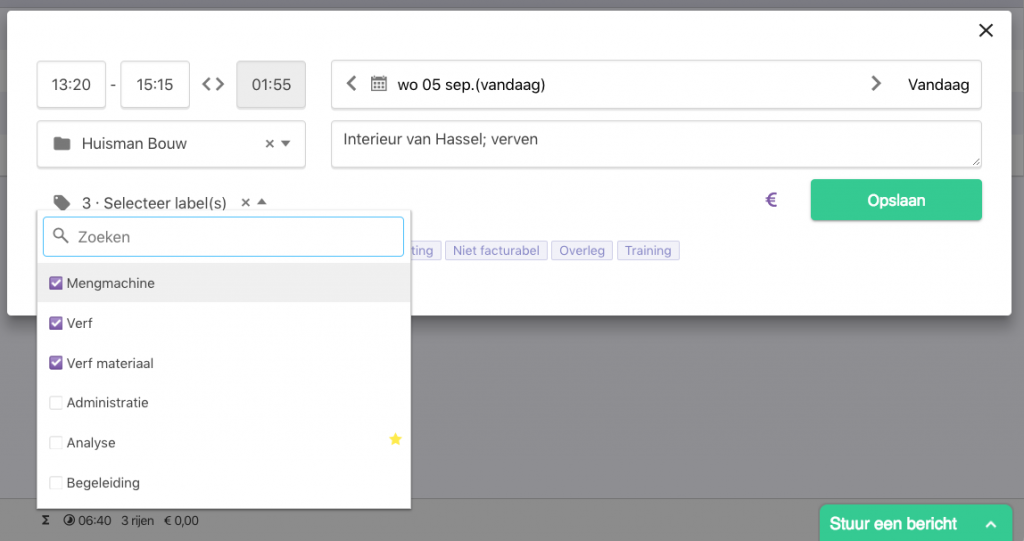Clear the Huisman Bouw project selection

pyautogui.click(x=269, y=144)
